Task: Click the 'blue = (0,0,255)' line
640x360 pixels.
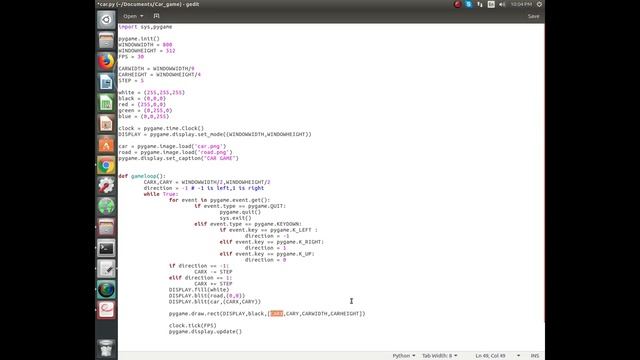Action: coord(144,116)
